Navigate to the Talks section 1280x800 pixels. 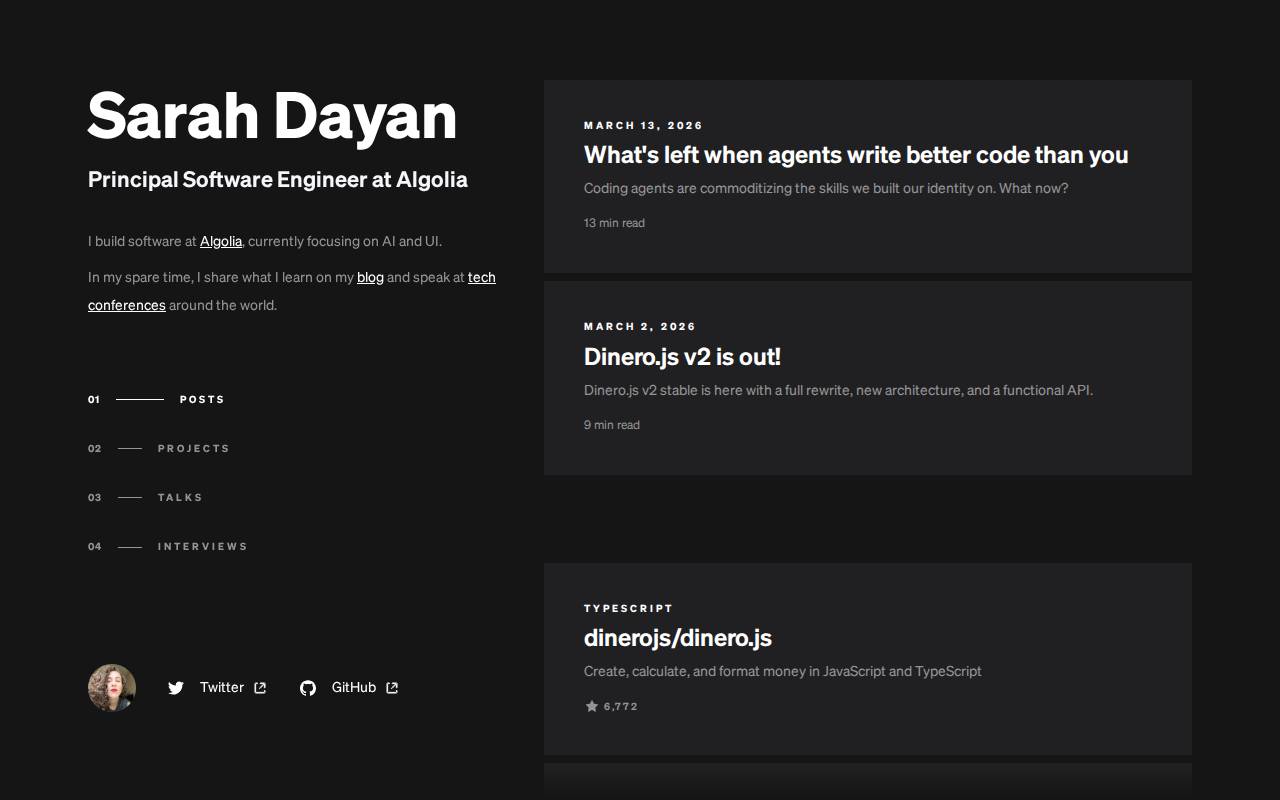coord(146,497)
